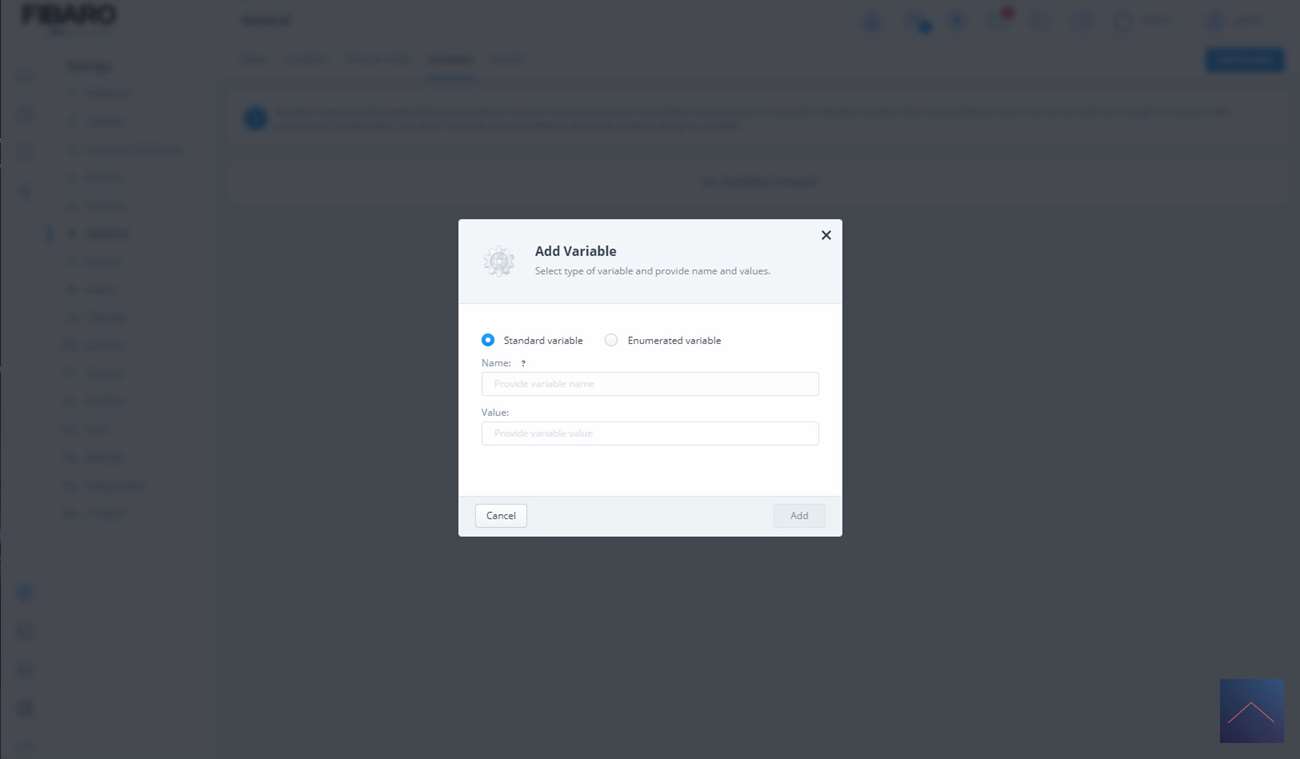This screenshot has height=759, width=1300.
Task: Choose the Enumerated variable option
Action: click(x=611, y=340)
